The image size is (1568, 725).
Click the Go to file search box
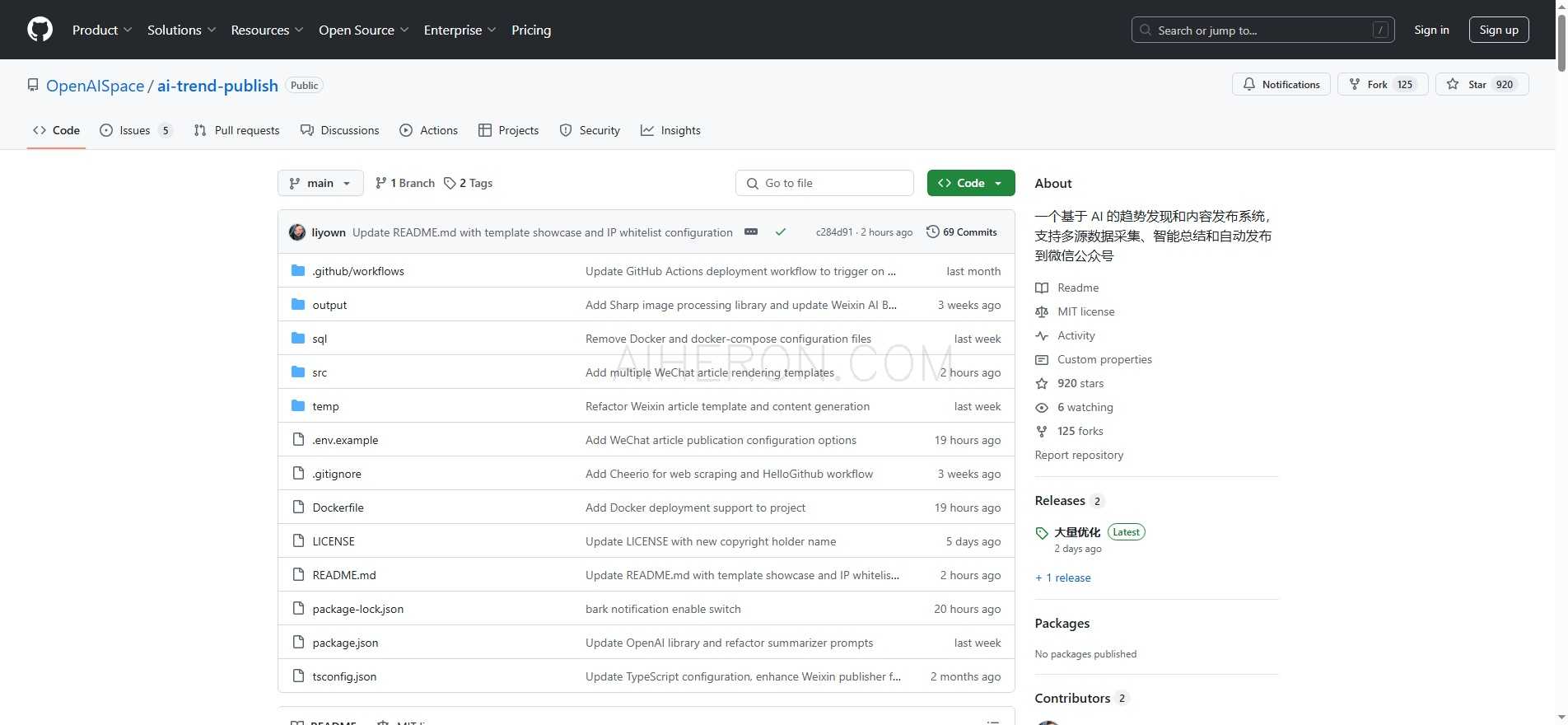pos(824,183)
